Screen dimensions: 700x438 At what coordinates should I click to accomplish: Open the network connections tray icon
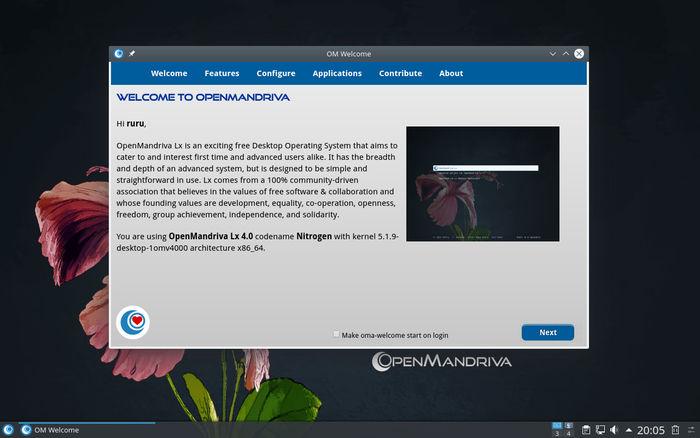point(600,430)
